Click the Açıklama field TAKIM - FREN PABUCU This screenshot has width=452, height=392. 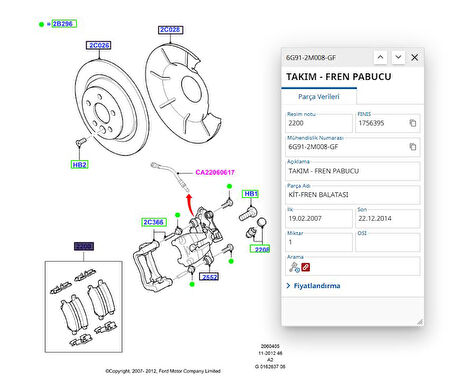coord(353,171)
